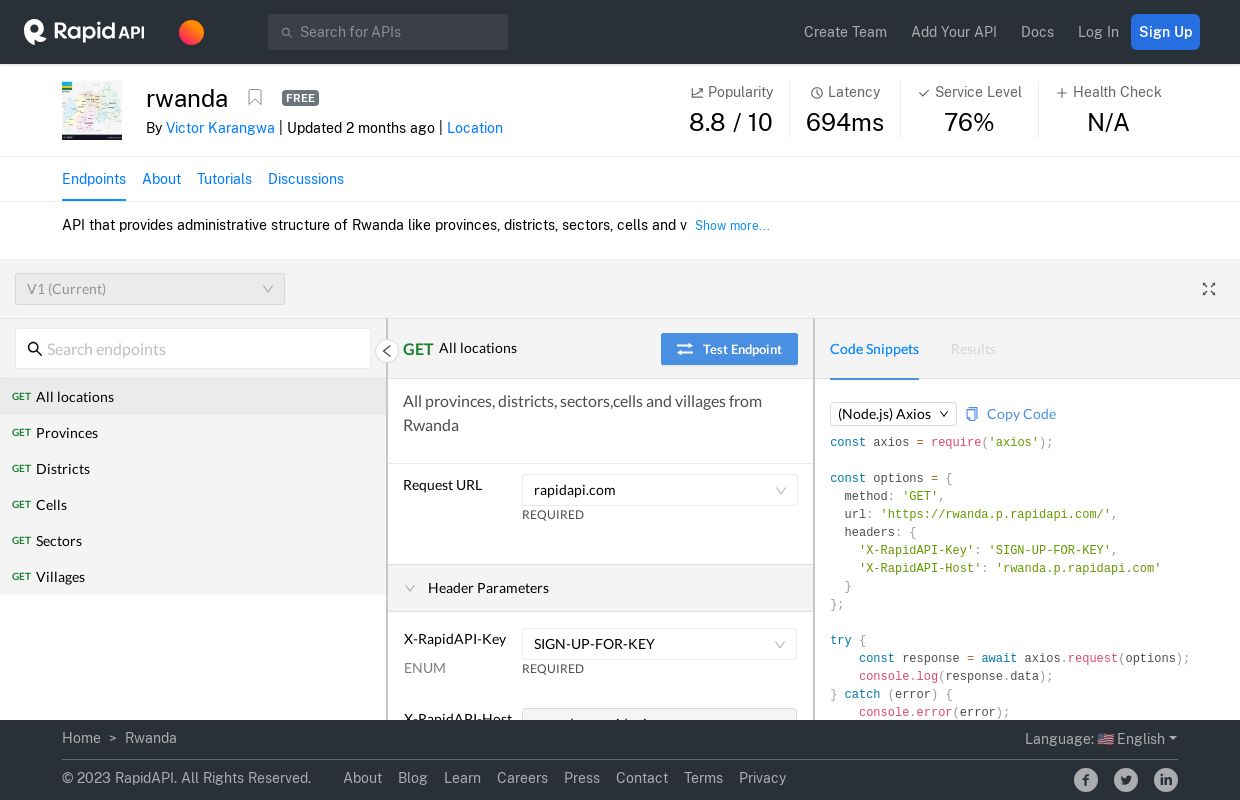1240x800 pixels.
Task: Click the Health Check stat
Action: 1108,109
